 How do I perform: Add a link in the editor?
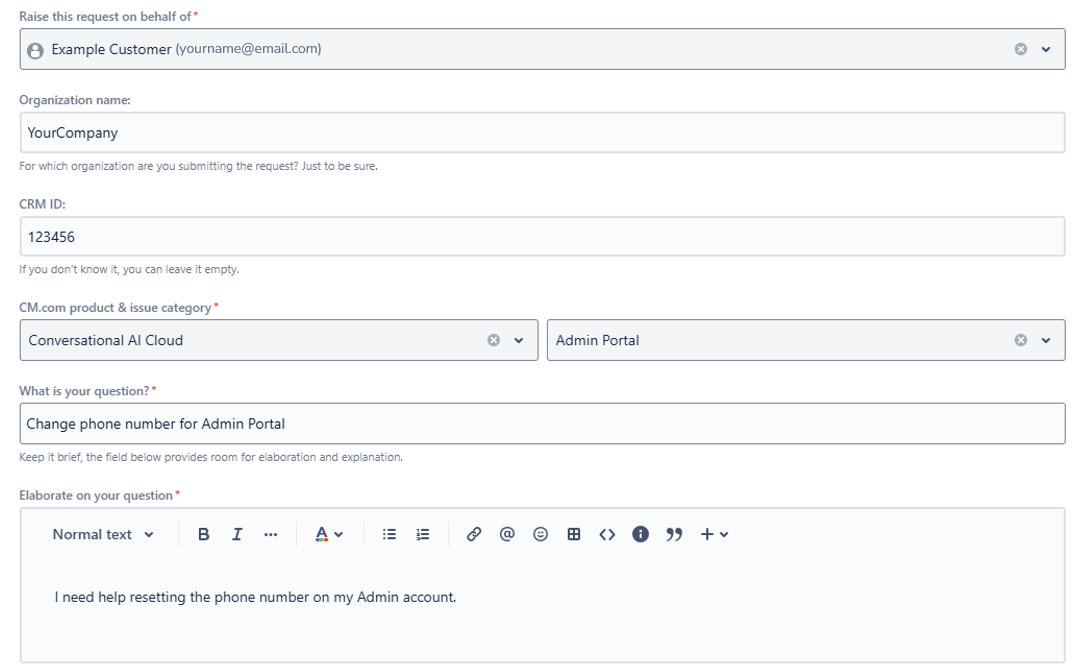pos(474,535)
